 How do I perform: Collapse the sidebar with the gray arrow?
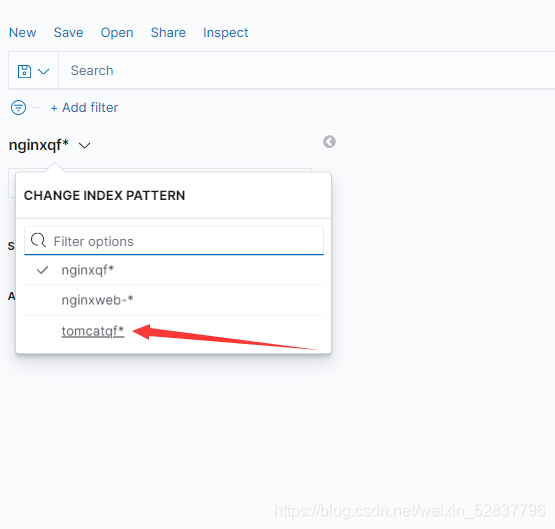coord(329,142)
